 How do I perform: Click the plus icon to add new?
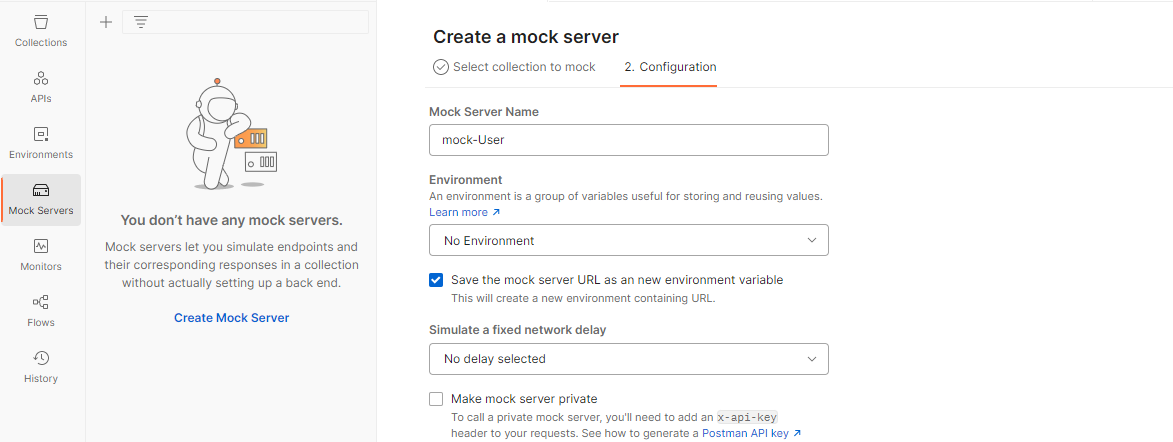106,22
